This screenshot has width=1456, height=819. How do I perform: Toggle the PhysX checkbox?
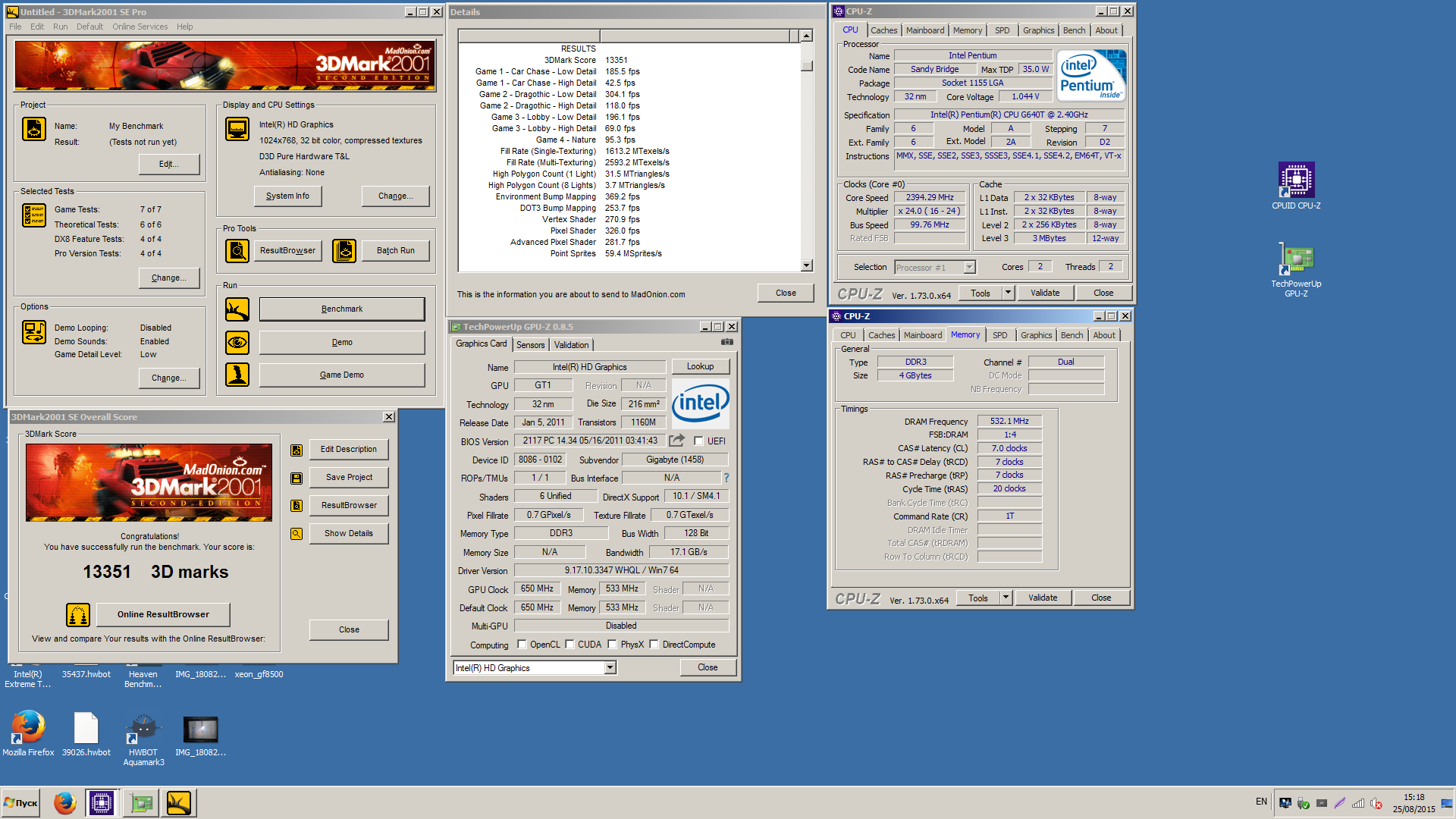coord(612,645)
